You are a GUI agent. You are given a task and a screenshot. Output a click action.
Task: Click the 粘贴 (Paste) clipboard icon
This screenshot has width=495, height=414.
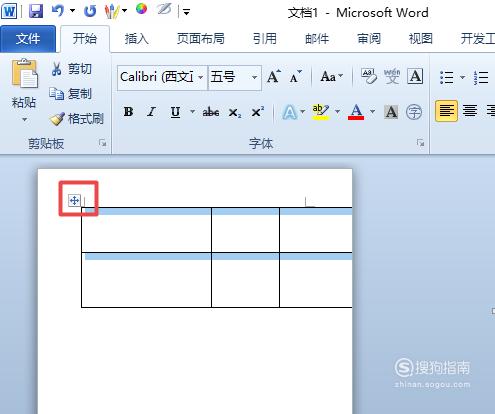[x=24, y=73]
